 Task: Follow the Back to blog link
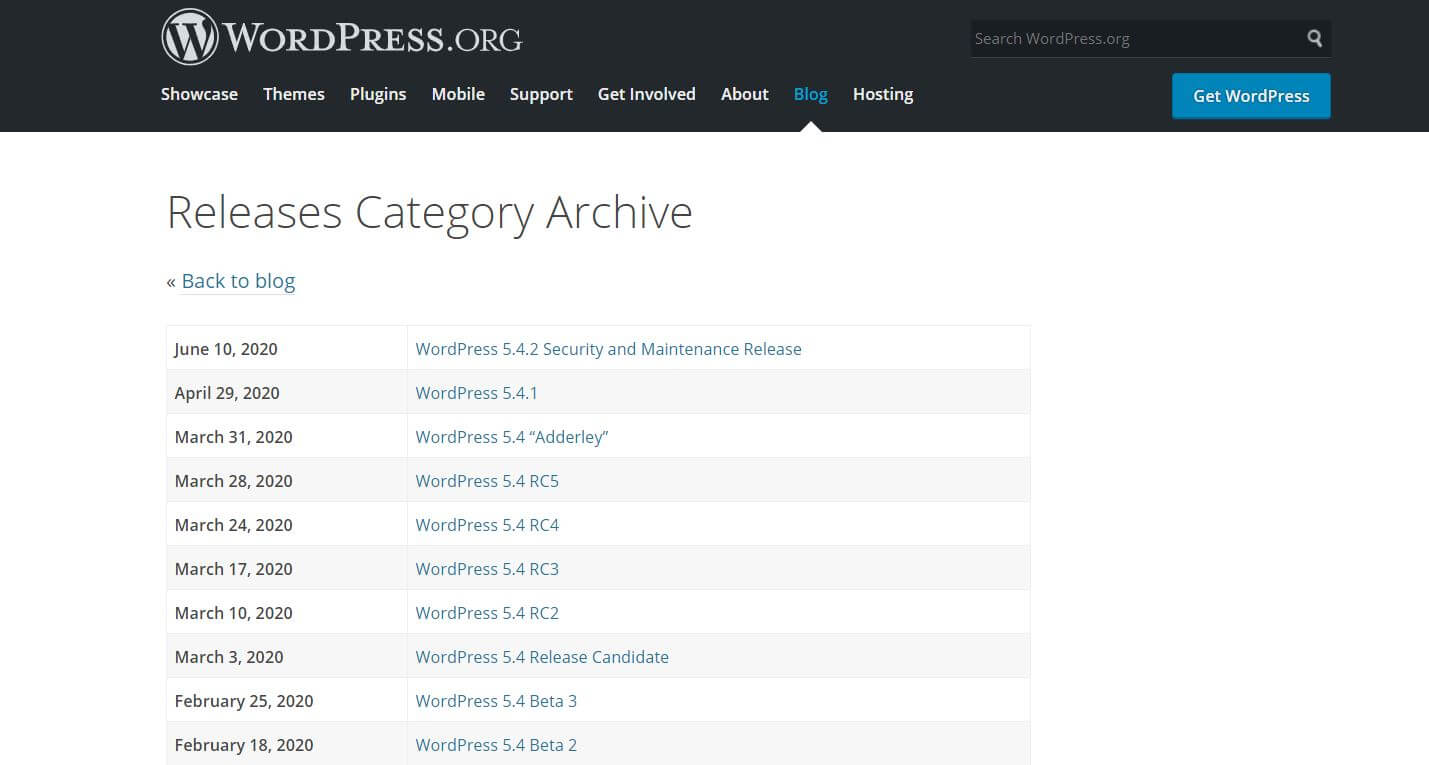click(238, 281)
